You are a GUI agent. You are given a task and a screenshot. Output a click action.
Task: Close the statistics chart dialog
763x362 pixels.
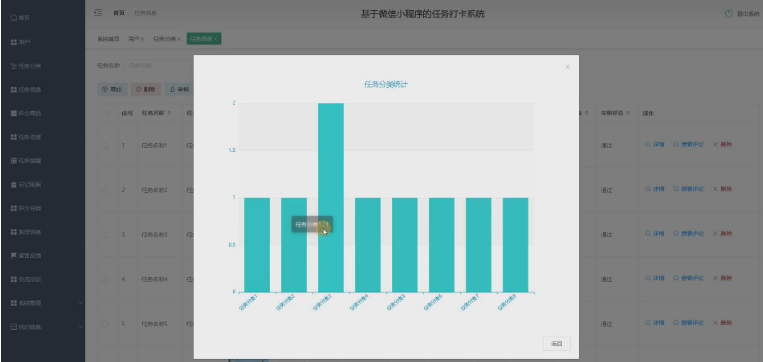[567, 67]
